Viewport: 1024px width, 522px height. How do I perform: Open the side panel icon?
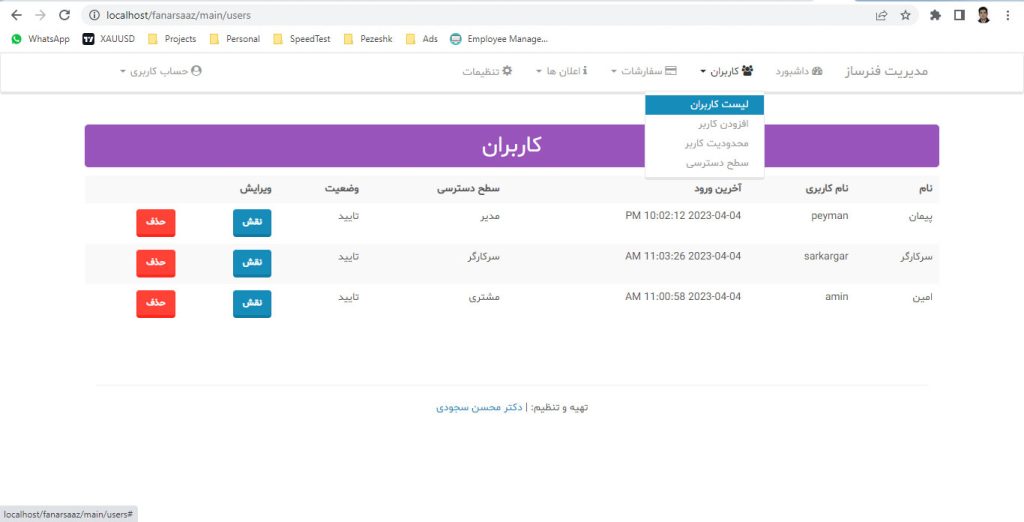(959, 15)
